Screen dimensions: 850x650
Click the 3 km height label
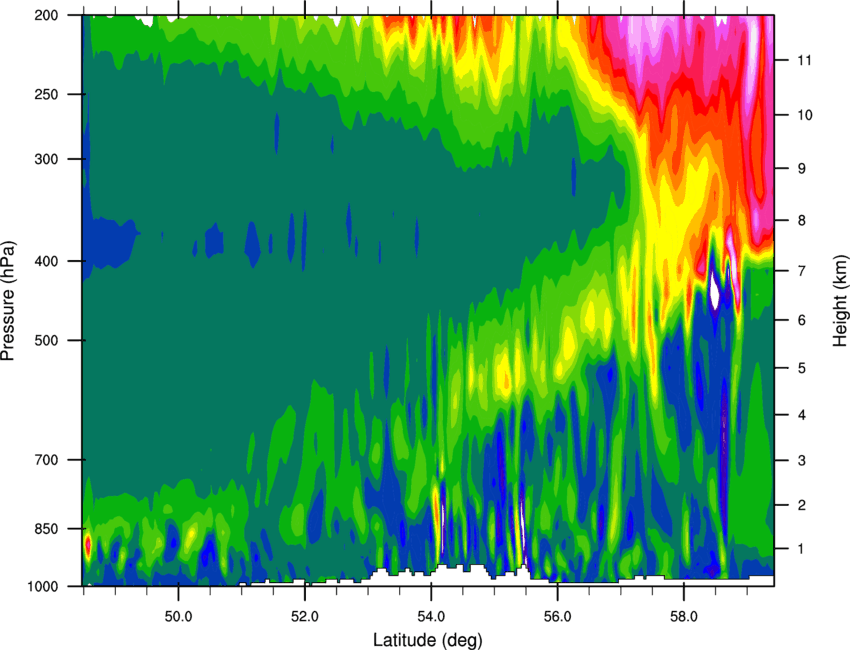[802, 461]
